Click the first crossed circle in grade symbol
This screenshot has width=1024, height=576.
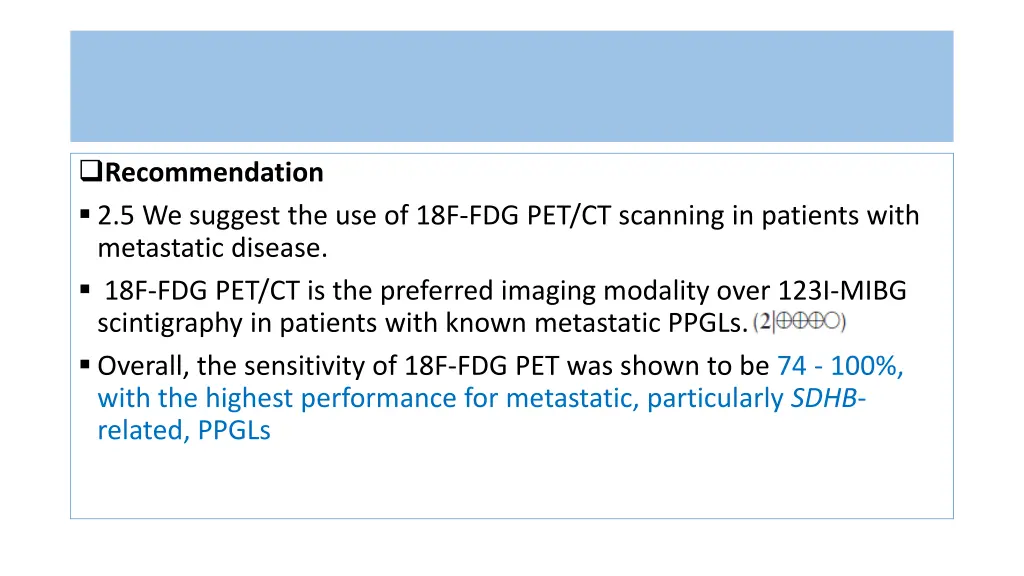tap(784, 321)
